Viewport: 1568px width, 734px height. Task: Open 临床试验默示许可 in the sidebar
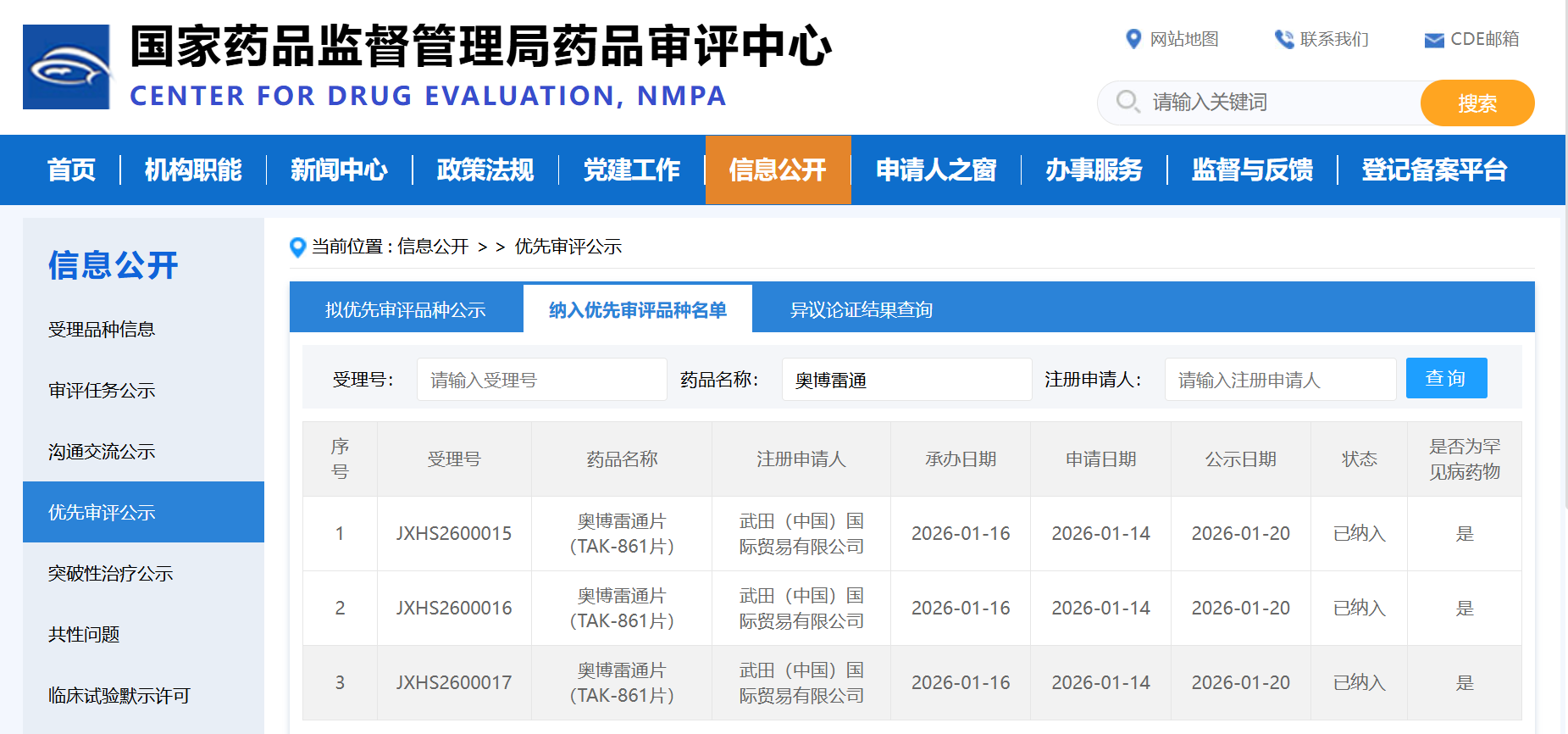click(119, 695)
